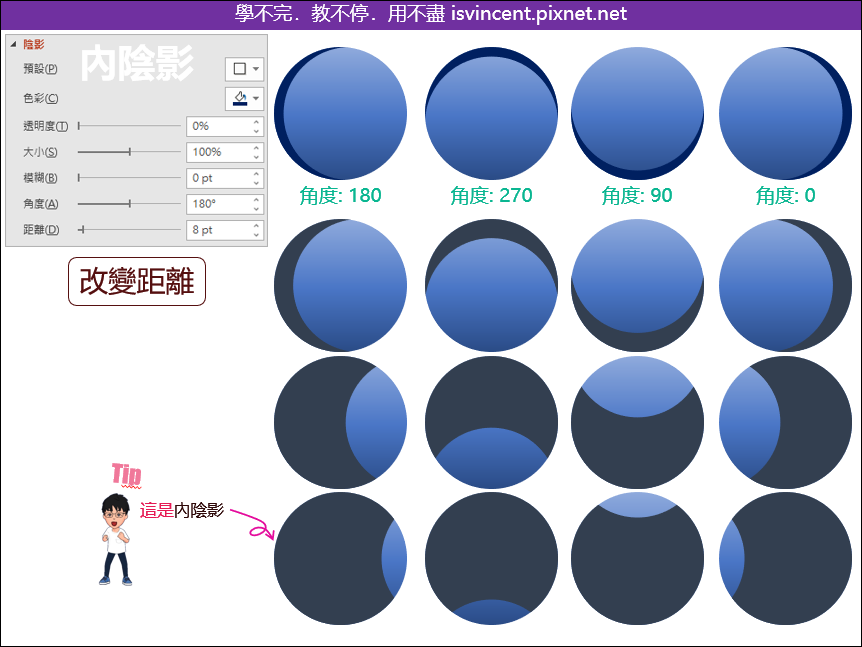Click the 改變距離 rounded label box
The height and width of the screenshot is (647, 862).
tap(137, 281)
